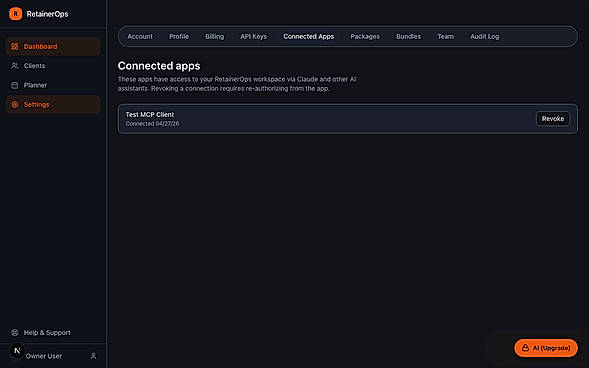Click the RetainerOps logo icon
Screen dimensions: 589x368
(x=15, y=14)
